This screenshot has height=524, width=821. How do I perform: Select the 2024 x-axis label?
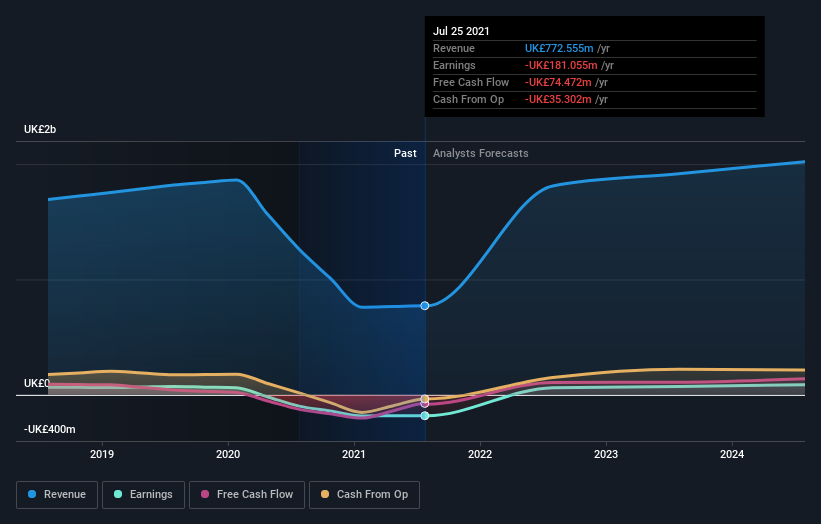[x=732, y=454]
